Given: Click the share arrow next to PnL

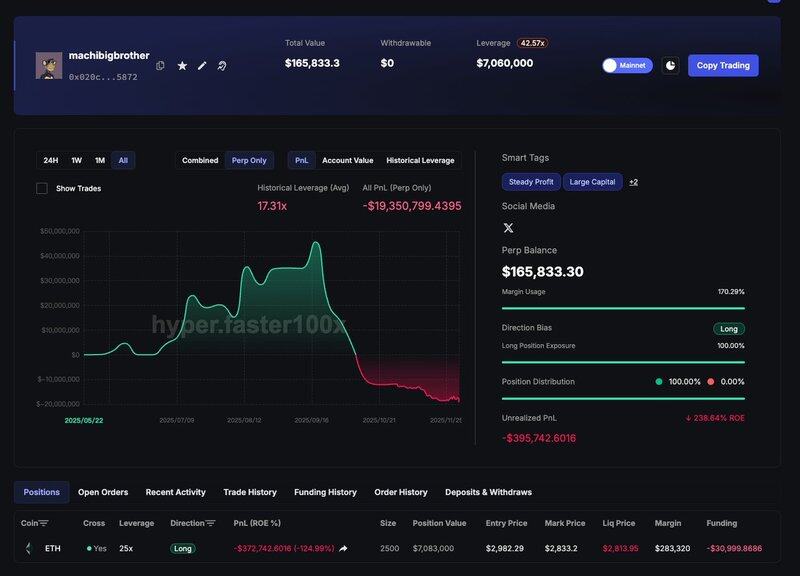Looking at the screenshot, I should click(344, 549).
